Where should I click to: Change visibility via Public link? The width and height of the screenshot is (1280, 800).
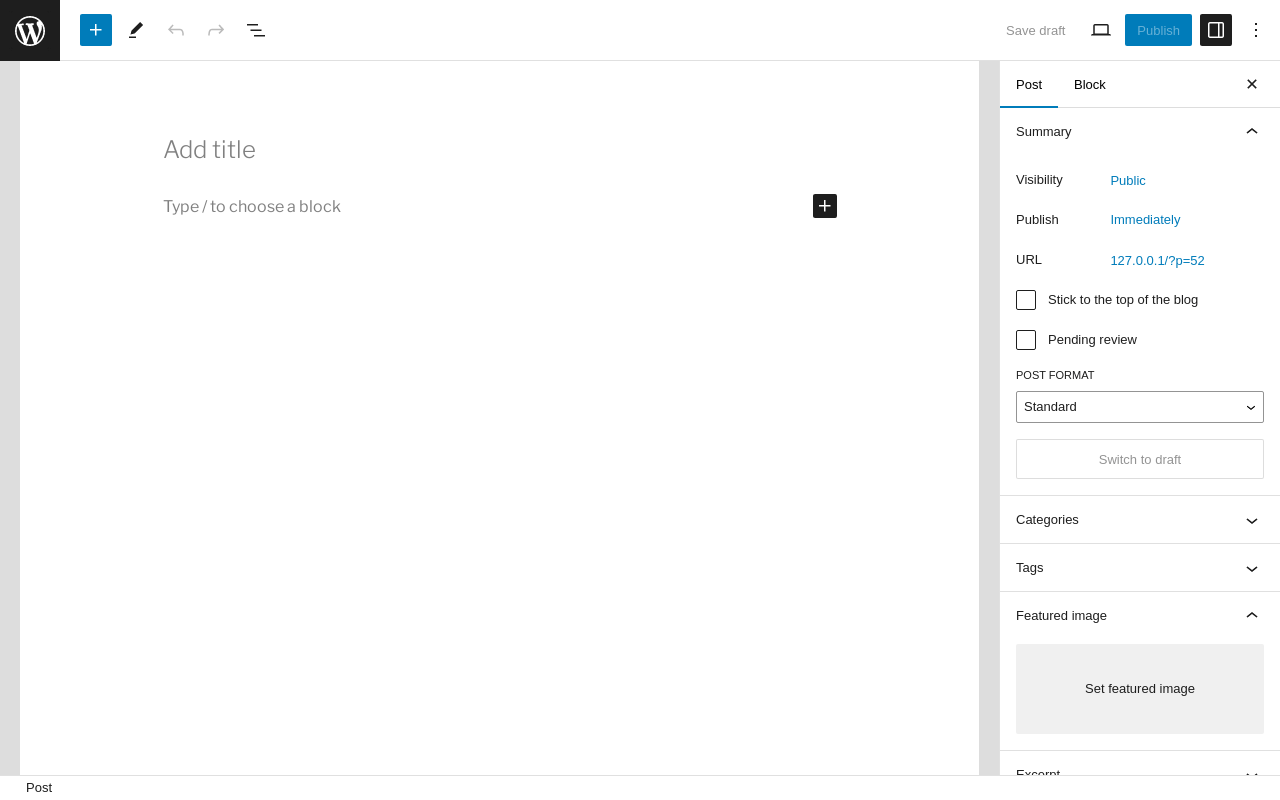tap(1128, 180)
